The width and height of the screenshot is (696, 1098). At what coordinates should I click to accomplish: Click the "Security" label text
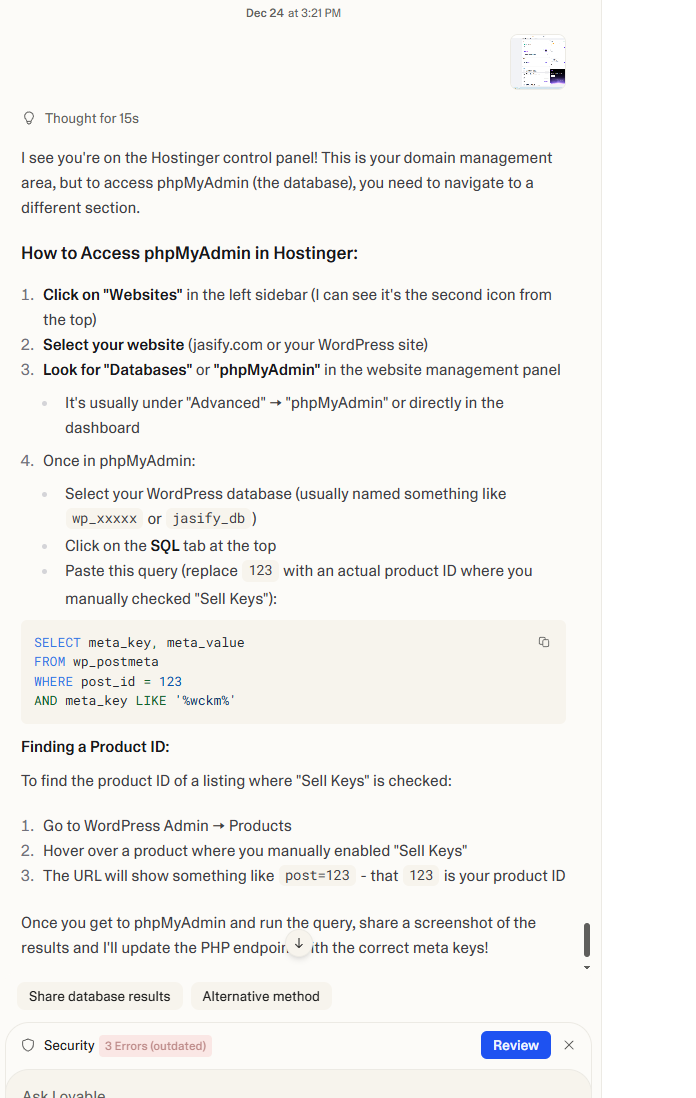point(69,1046)
